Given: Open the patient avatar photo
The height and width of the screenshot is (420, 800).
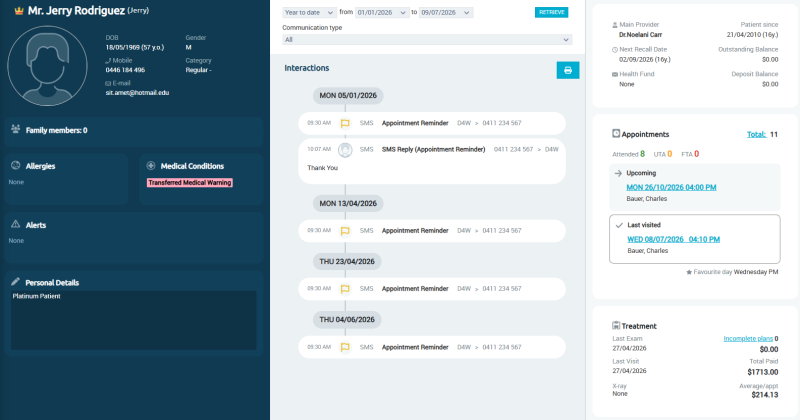Looking at the screenshot, I should 47,66.
